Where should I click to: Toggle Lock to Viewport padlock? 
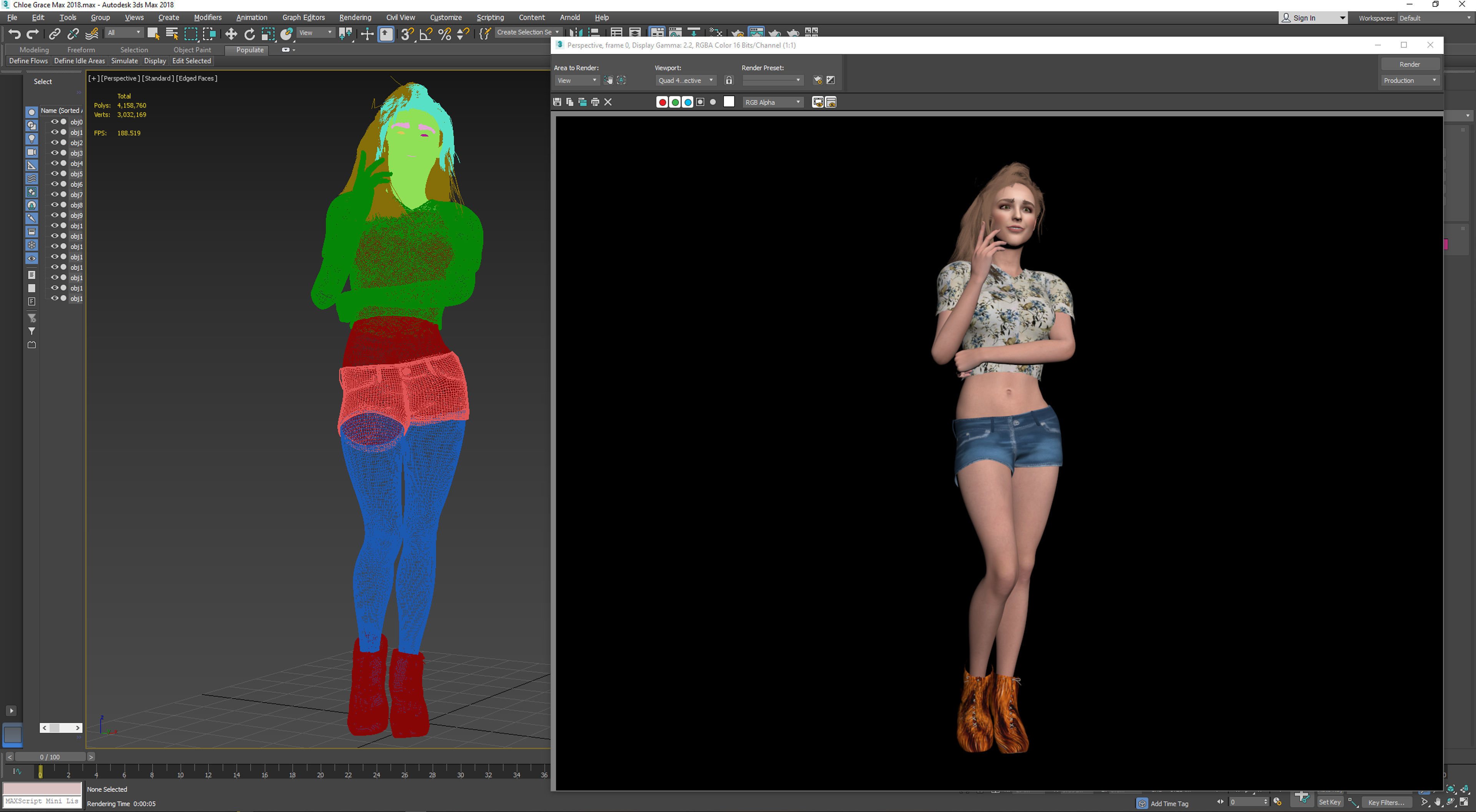pos(729,80)
